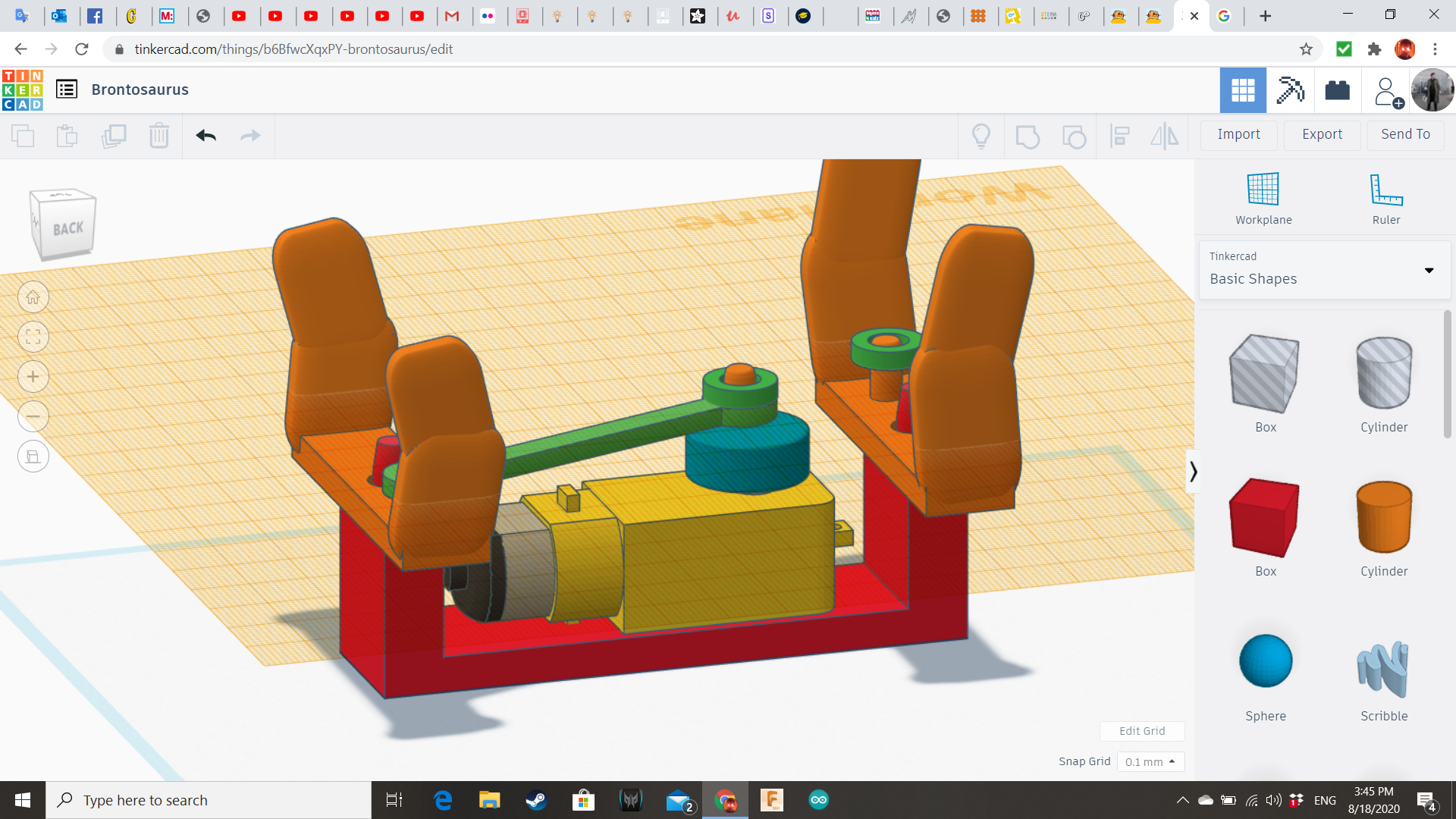Screen dimensions: 1456x819
Task: Expand the Basic Shapes dropdown
Action: 1429,271
